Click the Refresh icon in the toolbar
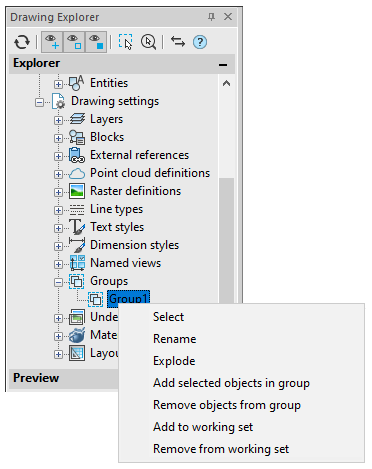 [x=22, y=42]
